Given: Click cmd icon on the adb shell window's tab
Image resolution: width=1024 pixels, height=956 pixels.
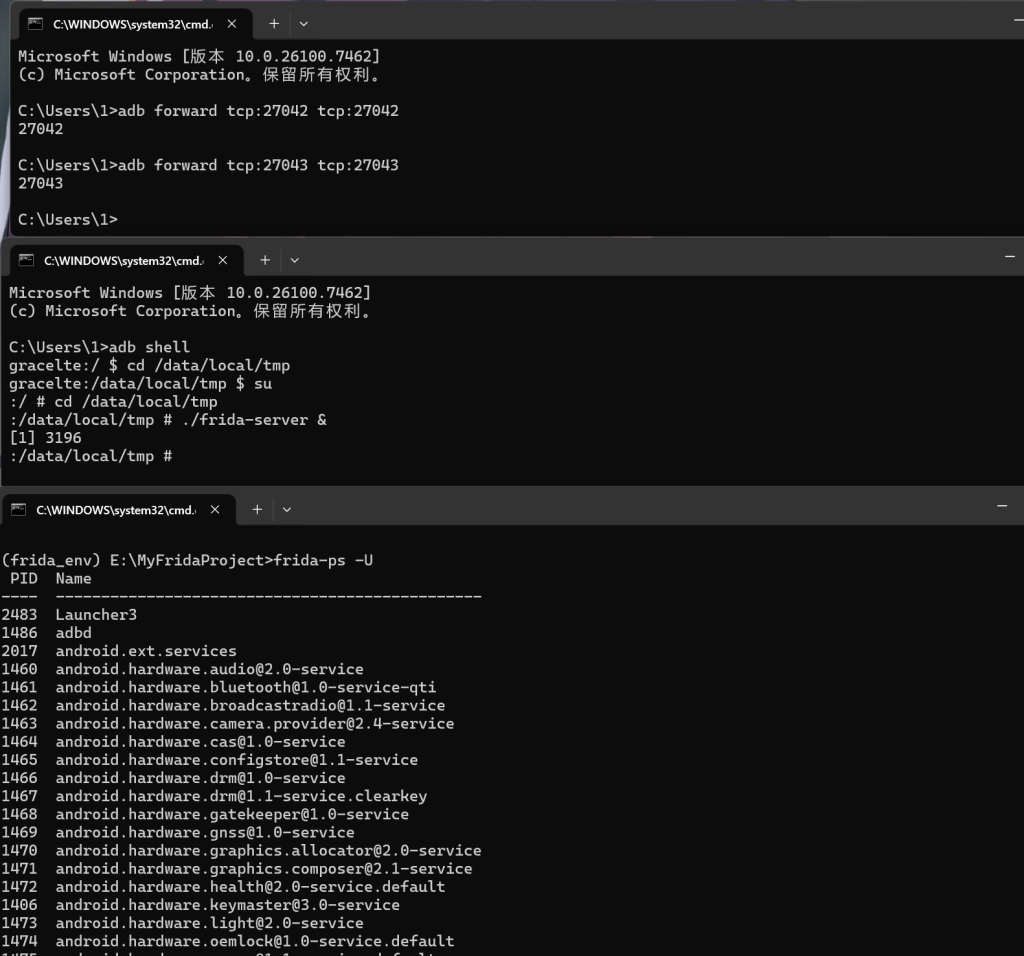Looking at the screenshot, I should pos(26,260).
